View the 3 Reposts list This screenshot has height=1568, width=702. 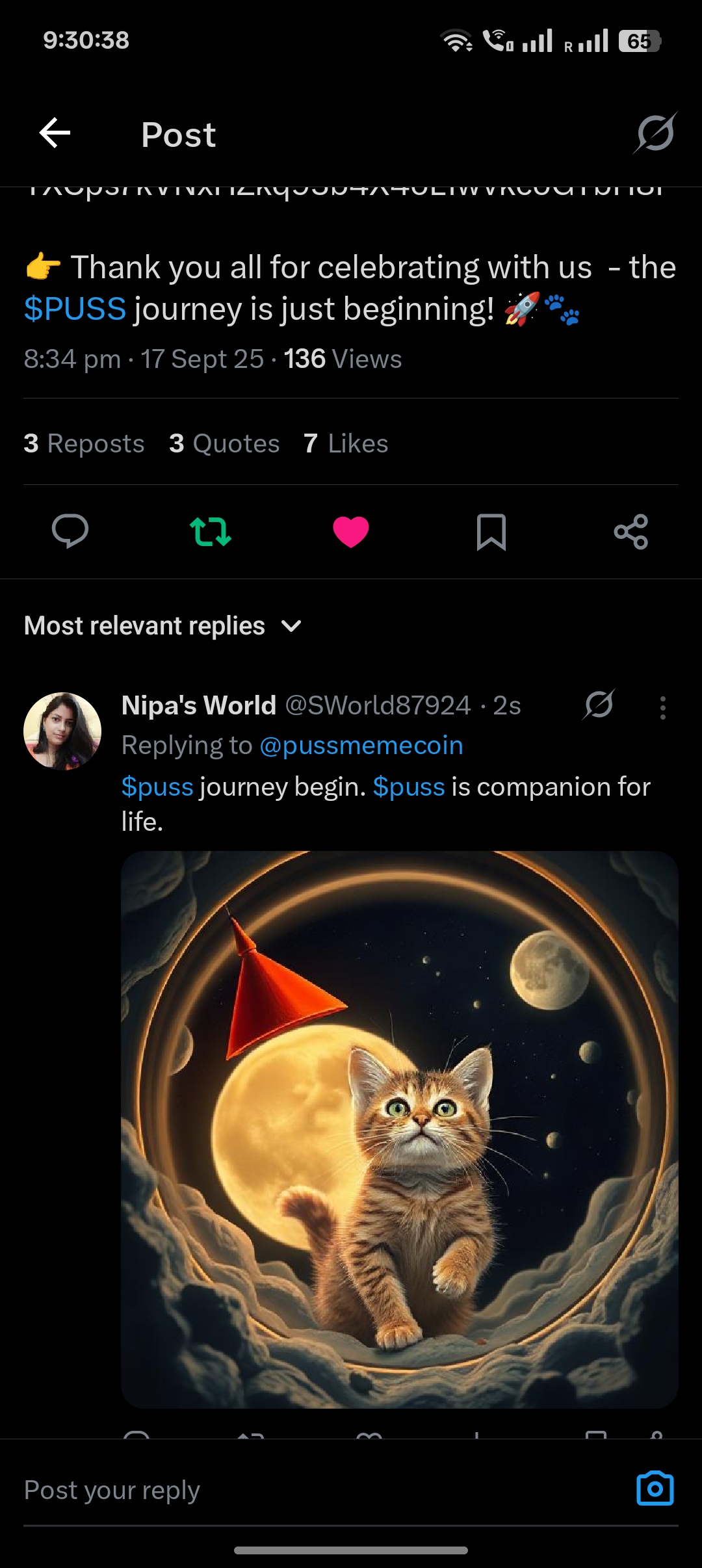pos(84,443)
